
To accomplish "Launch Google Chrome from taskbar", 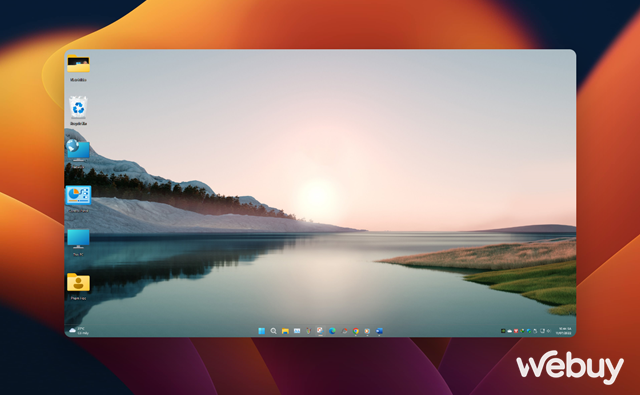I will pyautogui.click(x=356, y=331).
